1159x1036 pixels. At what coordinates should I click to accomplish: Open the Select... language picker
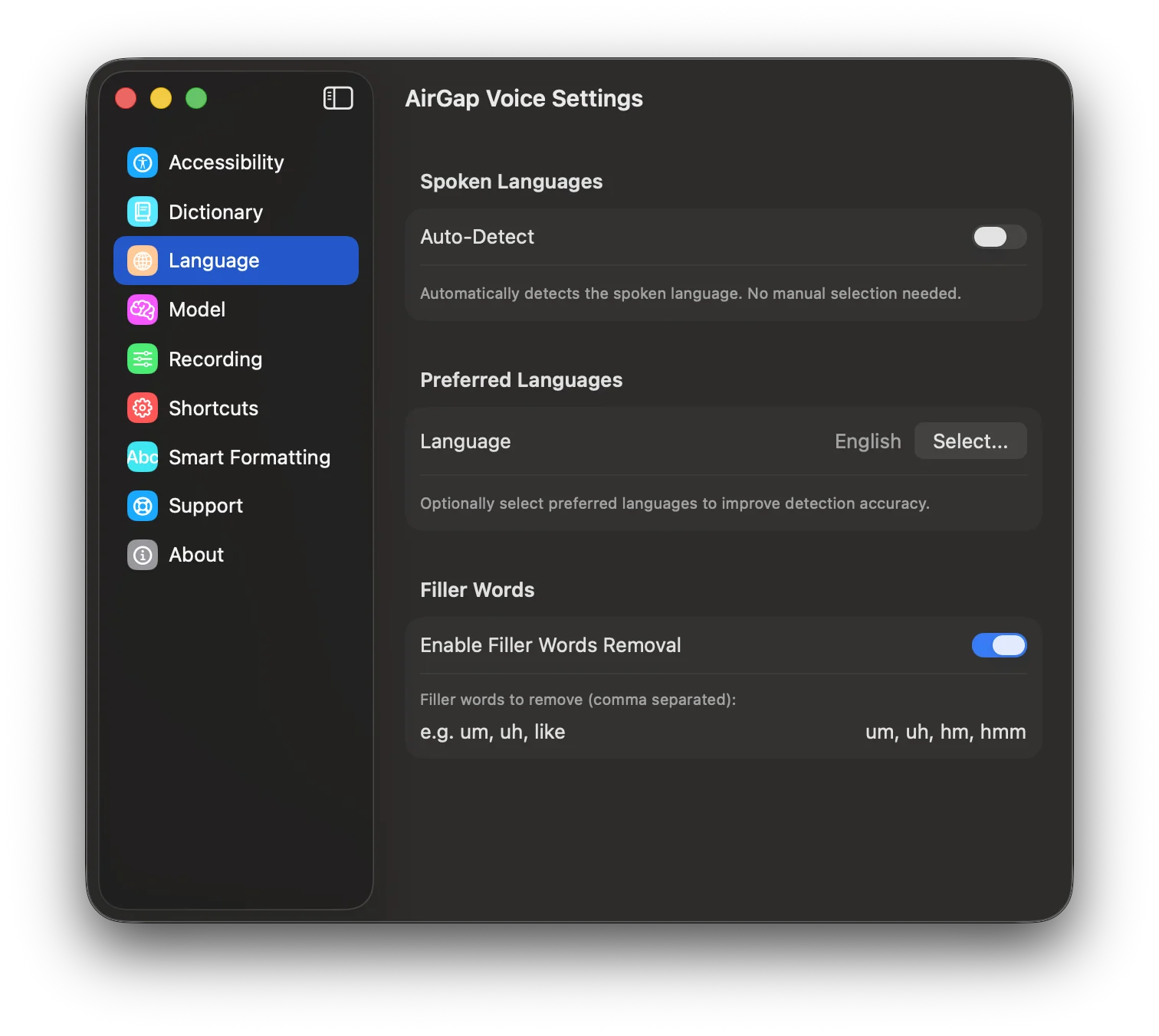pyautogui.click(x=970, y=441)
